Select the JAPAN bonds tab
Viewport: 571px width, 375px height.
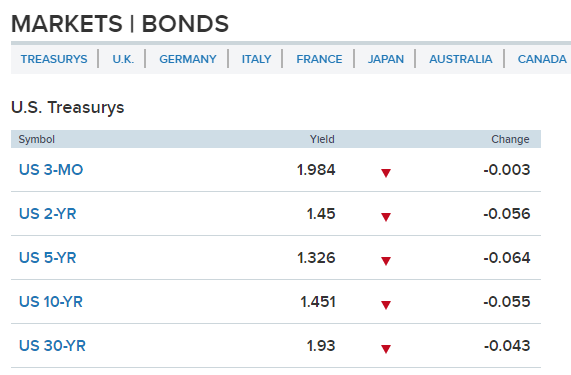click(386, 59)
